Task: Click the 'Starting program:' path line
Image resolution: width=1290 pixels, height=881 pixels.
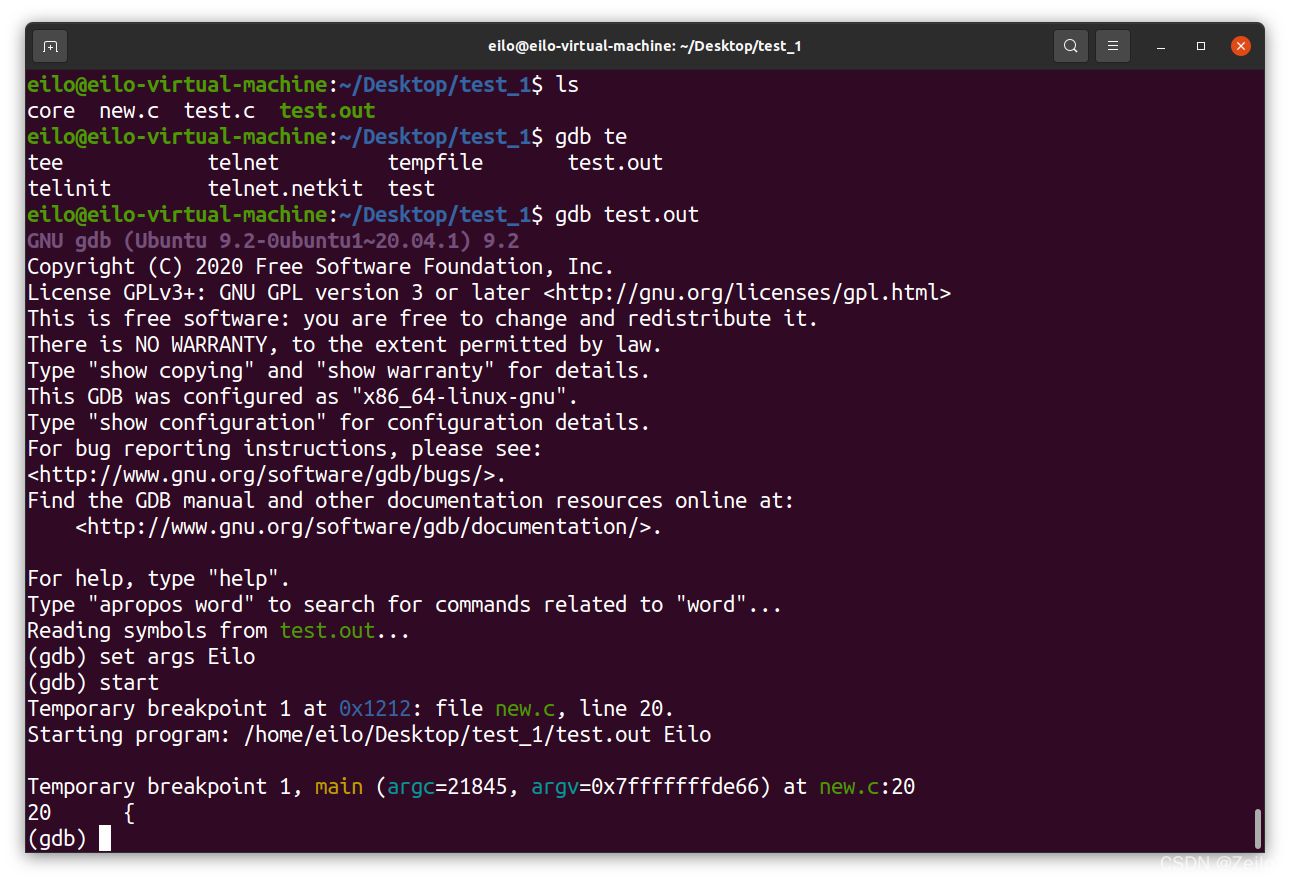Action: (369, 735)
